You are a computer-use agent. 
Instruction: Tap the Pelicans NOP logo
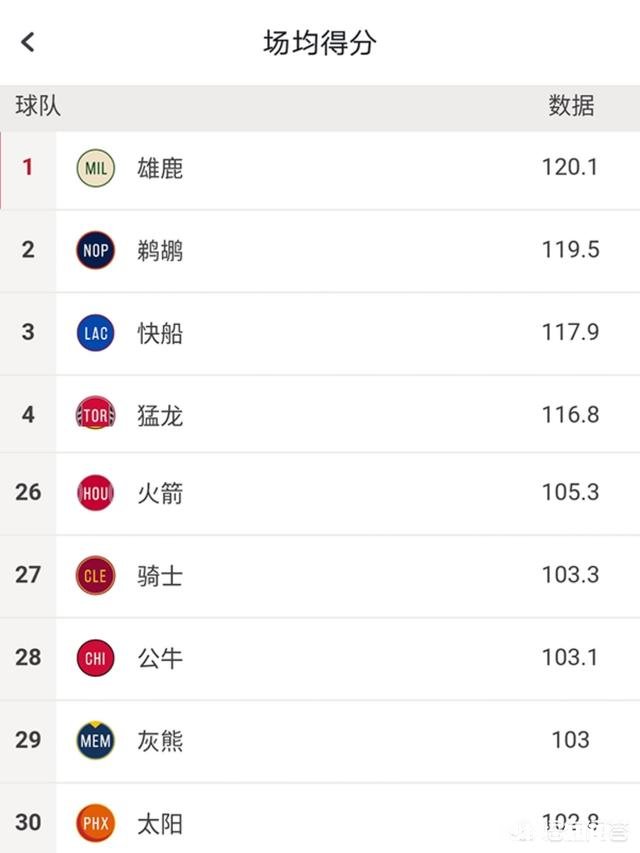[x=94, y=250]
